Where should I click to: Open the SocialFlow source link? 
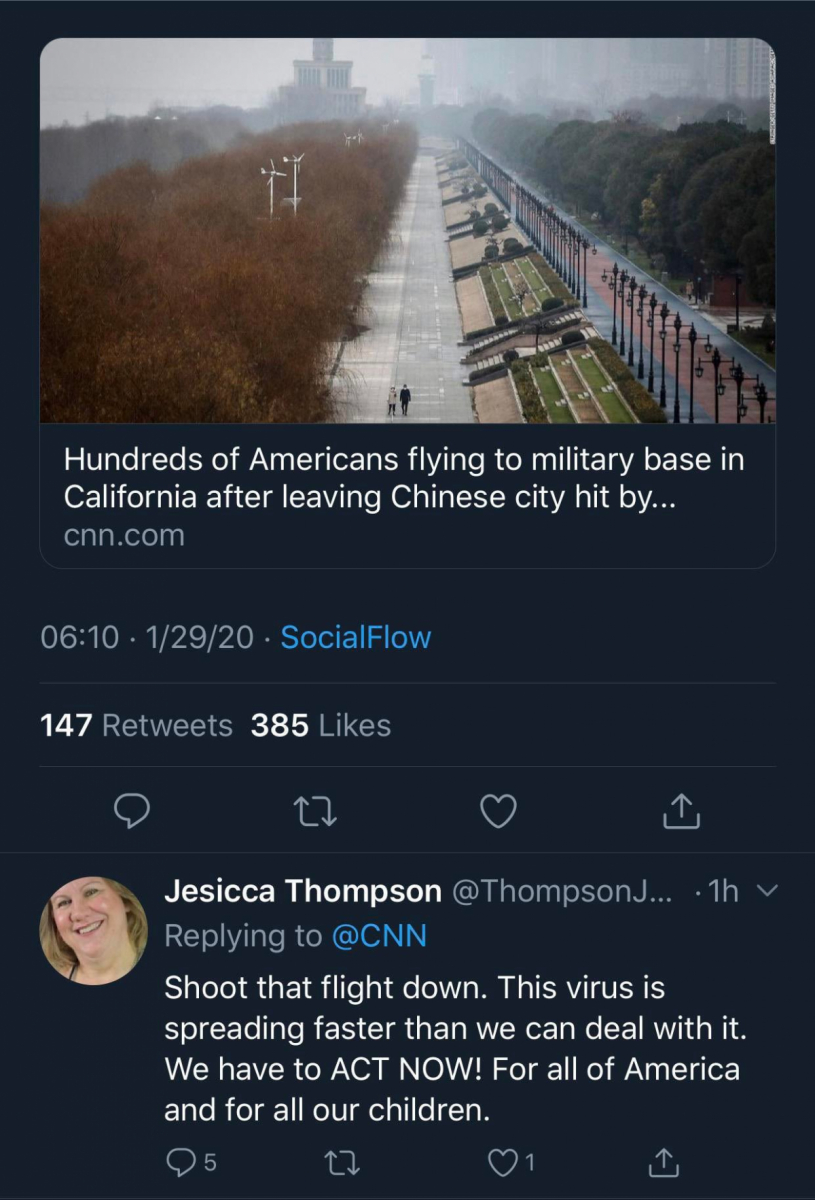(x=355, y=637)
